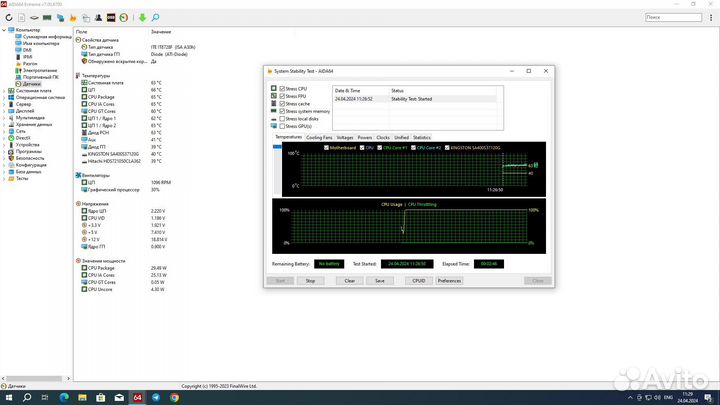This screenshot has width=720, height=405.
Task: Click the Windows Start button
Action: click(9, 398)
